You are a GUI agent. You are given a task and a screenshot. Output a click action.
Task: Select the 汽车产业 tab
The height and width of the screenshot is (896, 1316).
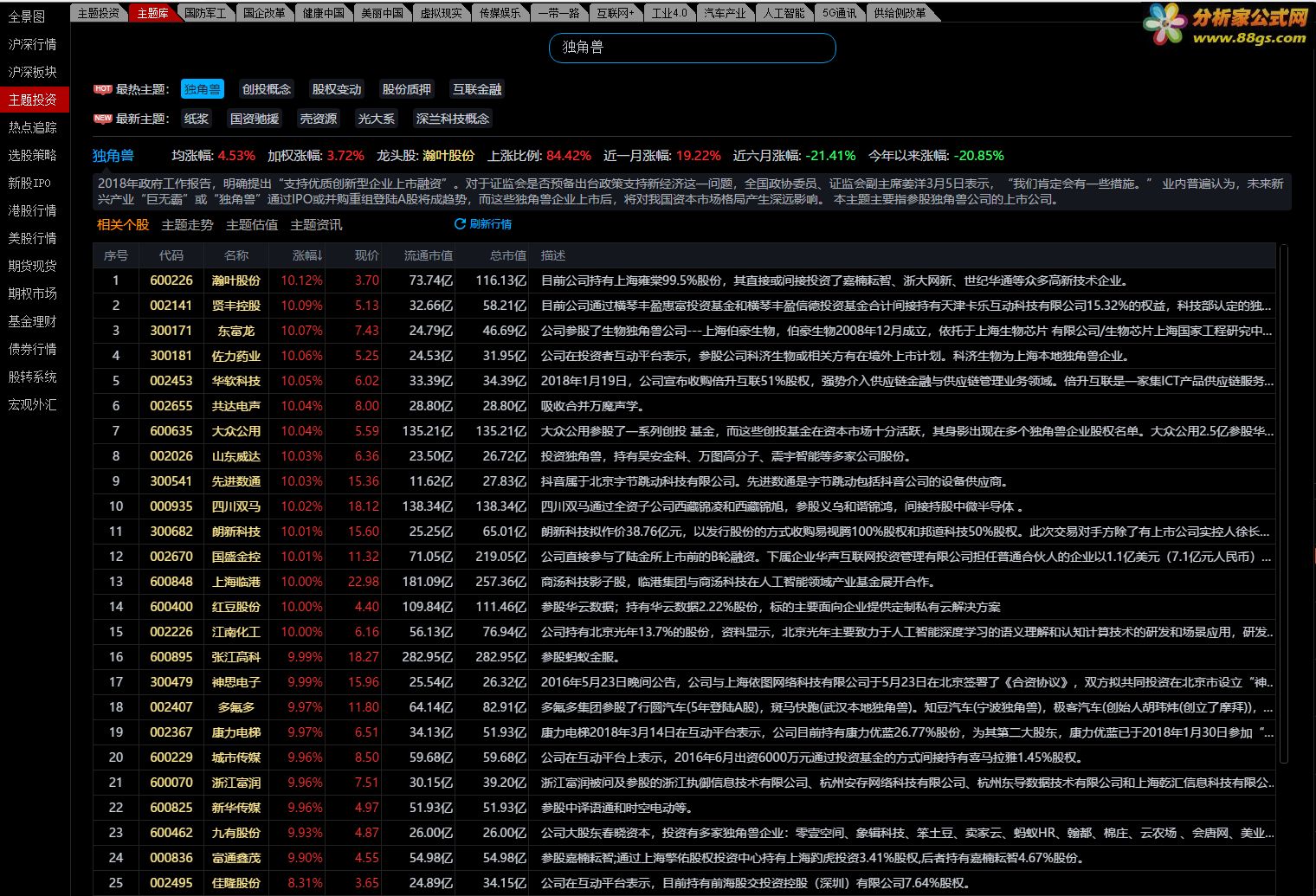(x=725, y=13)
